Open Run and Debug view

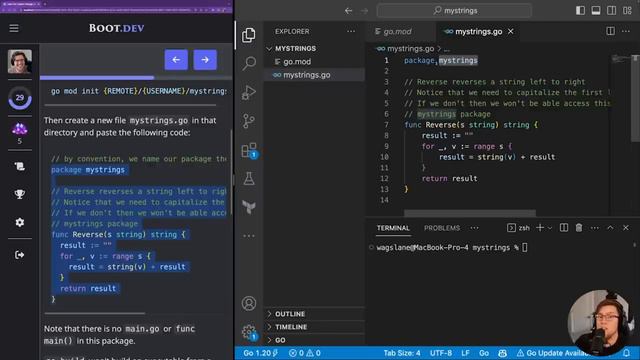(x=249, y=92)
